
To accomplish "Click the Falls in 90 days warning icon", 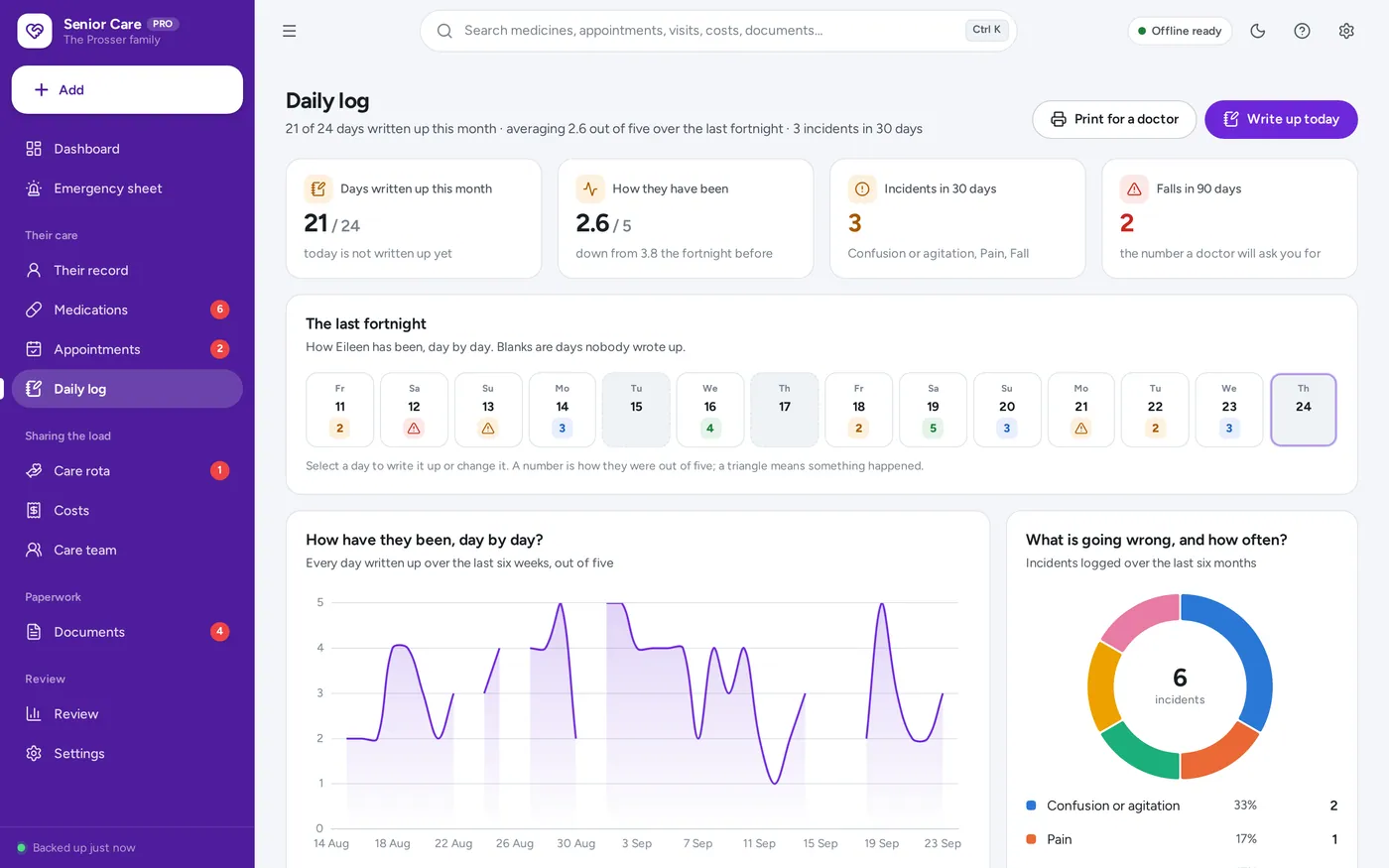I will click(x=1134, y=188).
